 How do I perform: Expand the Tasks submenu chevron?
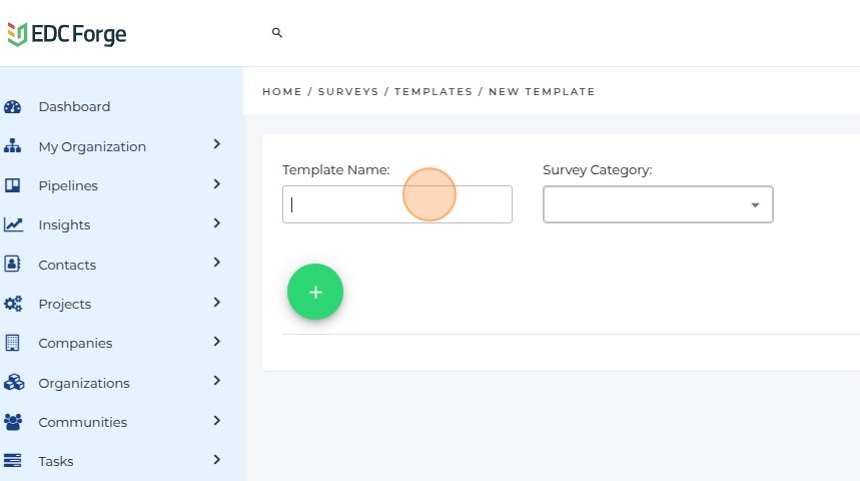[x=217, y=460]
